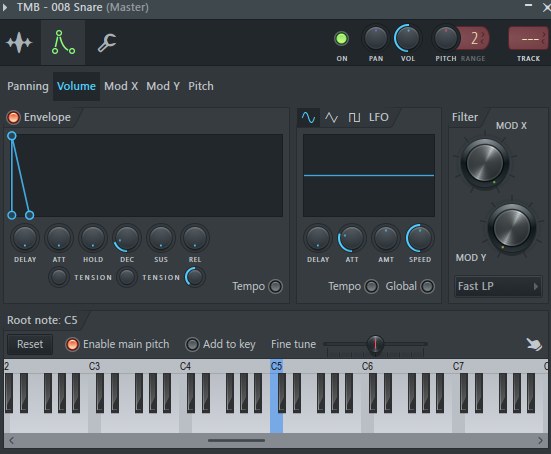Click the attack TENSION knob
This screenshot has width=551, height=454.
[x=59, y=277]
